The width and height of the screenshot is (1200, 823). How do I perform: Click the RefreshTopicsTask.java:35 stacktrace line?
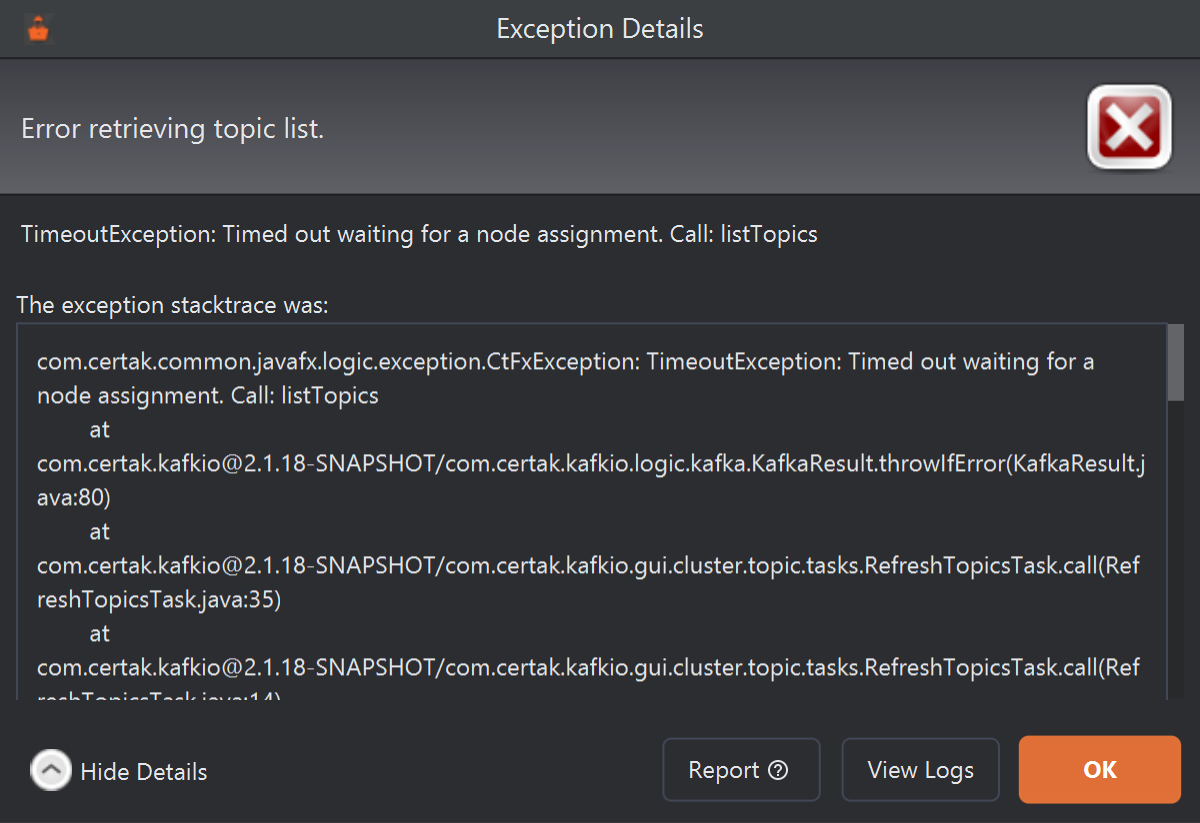coord(588,583)
